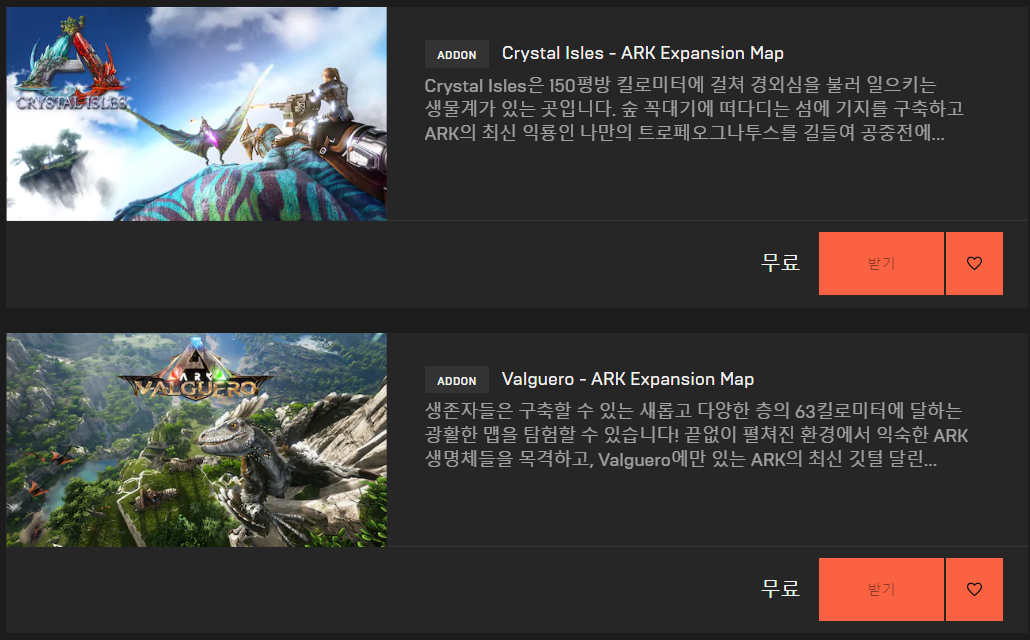The width and height of the screenshot is (1030, 640).
Task: Click the 무료 price label for Crystal Isles
Action: [x=780, y=263]
